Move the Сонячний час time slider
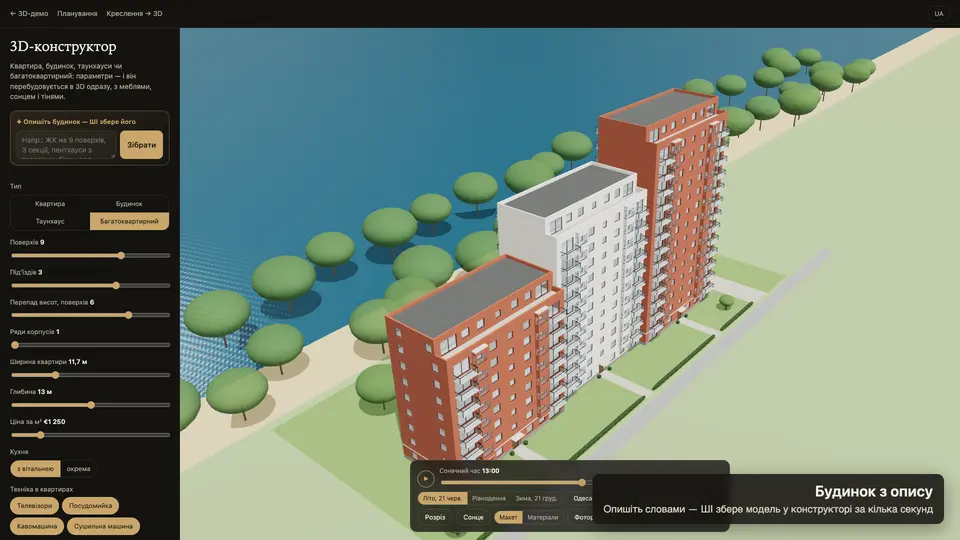 [516, 482]
